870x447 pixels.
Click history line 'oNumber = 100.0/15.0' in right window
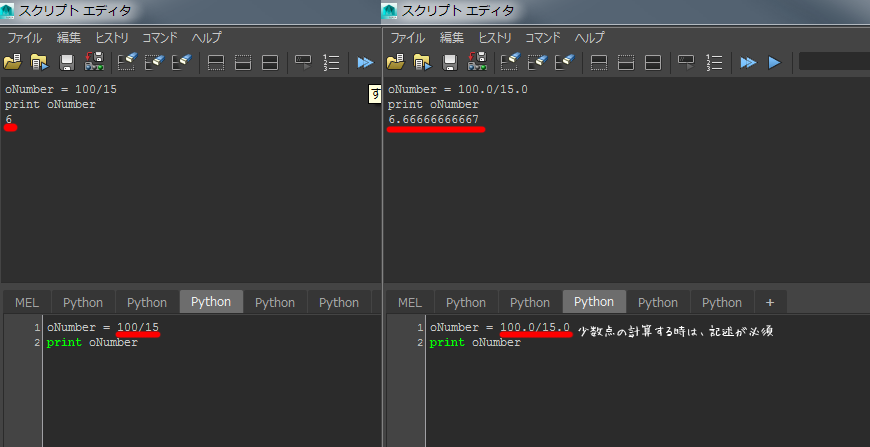pos(458,89)
